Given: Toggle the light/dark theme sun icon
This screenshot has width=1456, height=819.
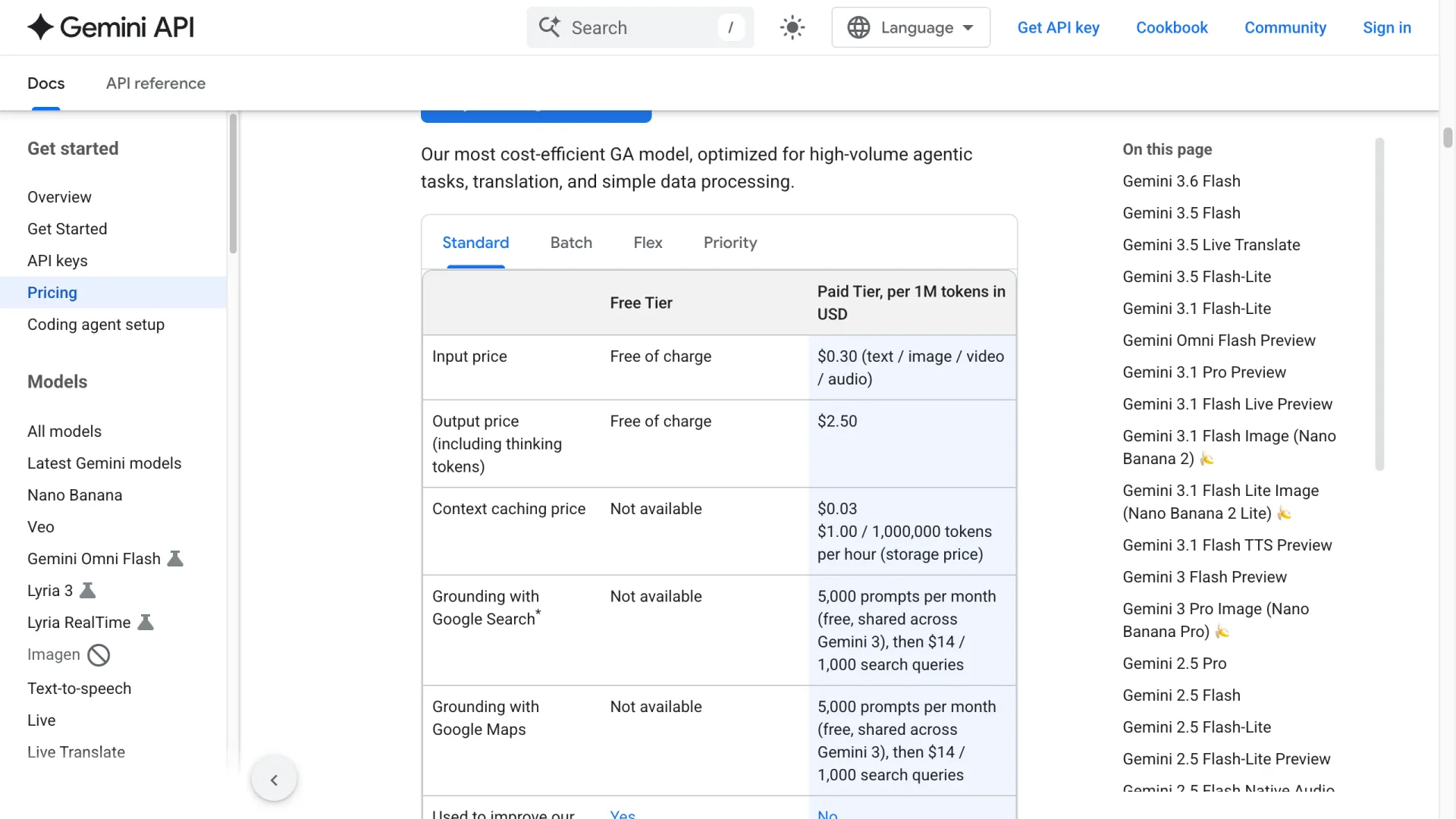Looking at the screenshot, I should pyautogui.click(x=792, y=27).
